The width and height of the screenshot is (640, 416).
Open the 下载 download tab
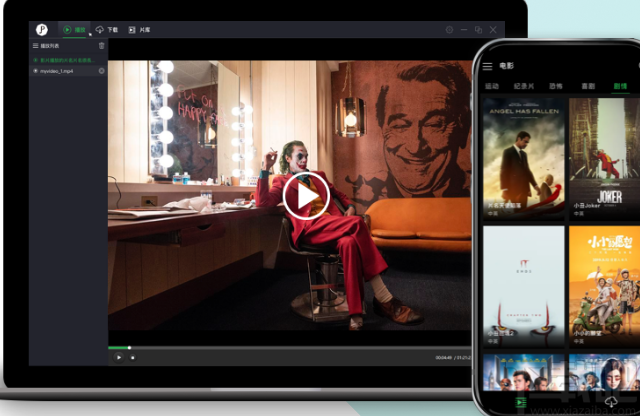click(x=107, y=30)
